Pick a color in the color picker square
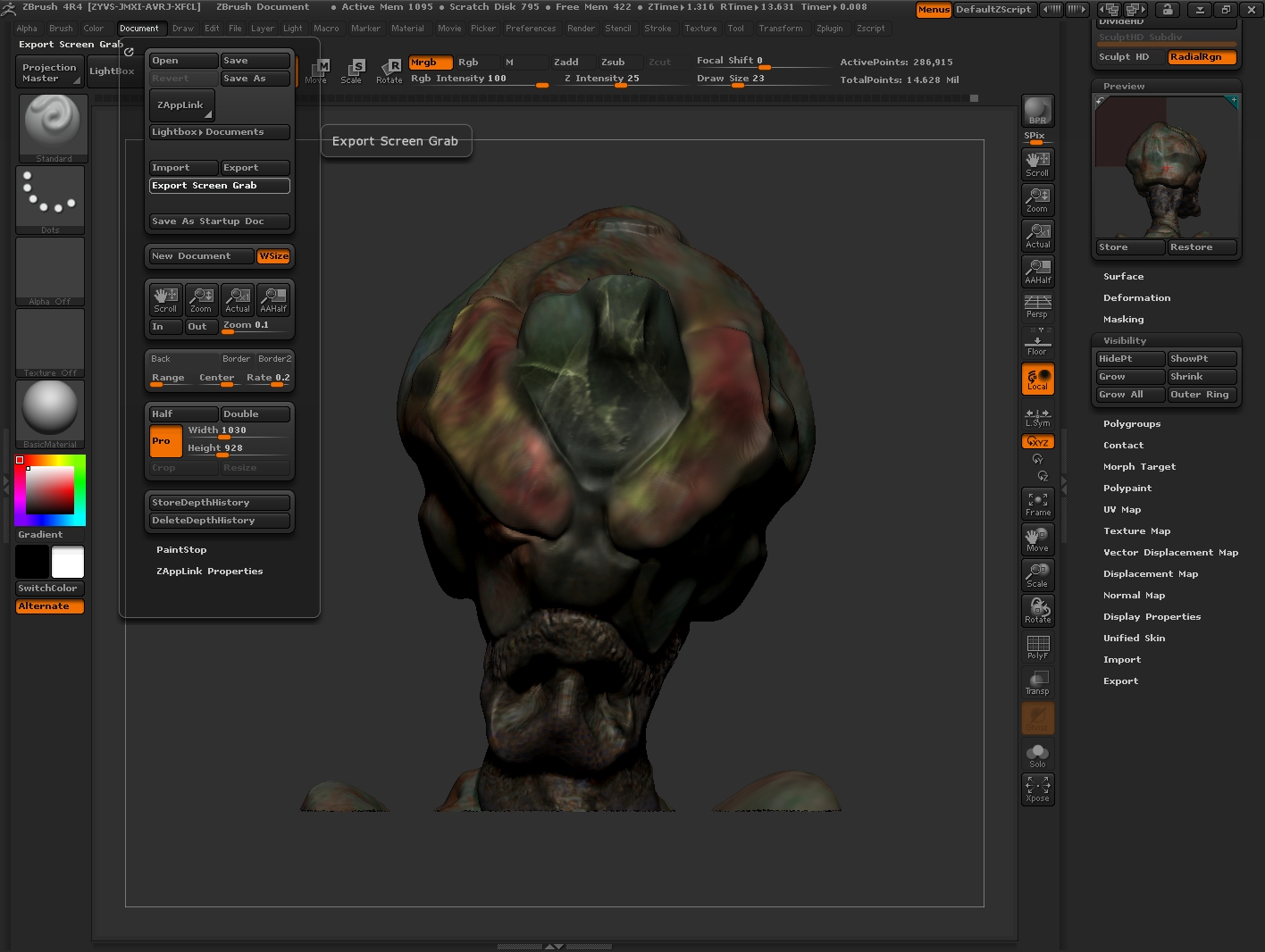 tap(49, 490)
